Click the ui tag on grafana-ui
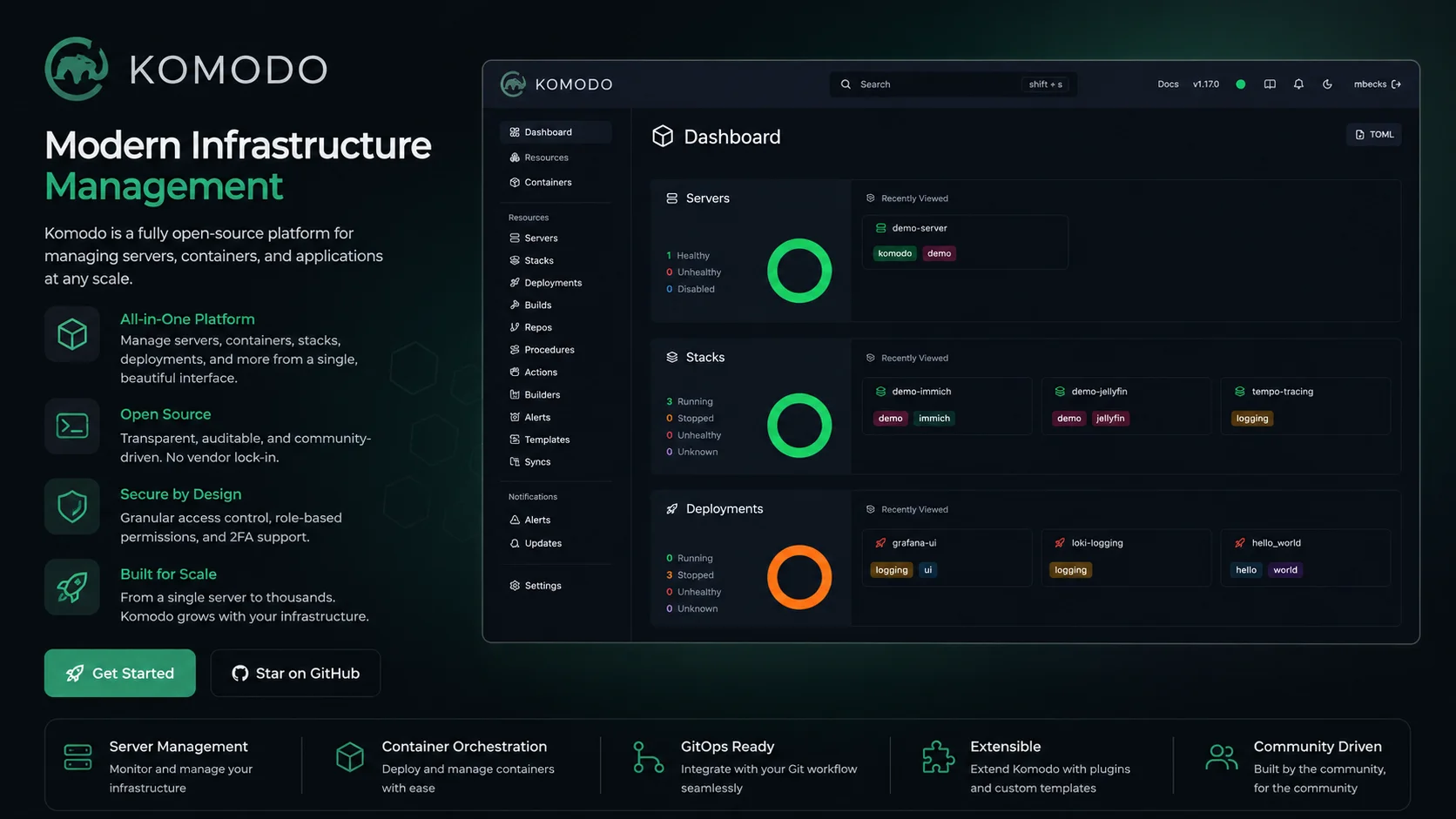The height and width of the screenshot is (819, 1456). (928, 570)
